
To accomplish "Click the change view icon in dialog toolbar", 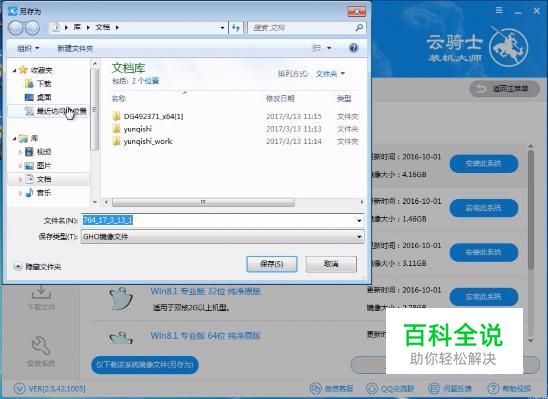I will click(x=316, y=48).
